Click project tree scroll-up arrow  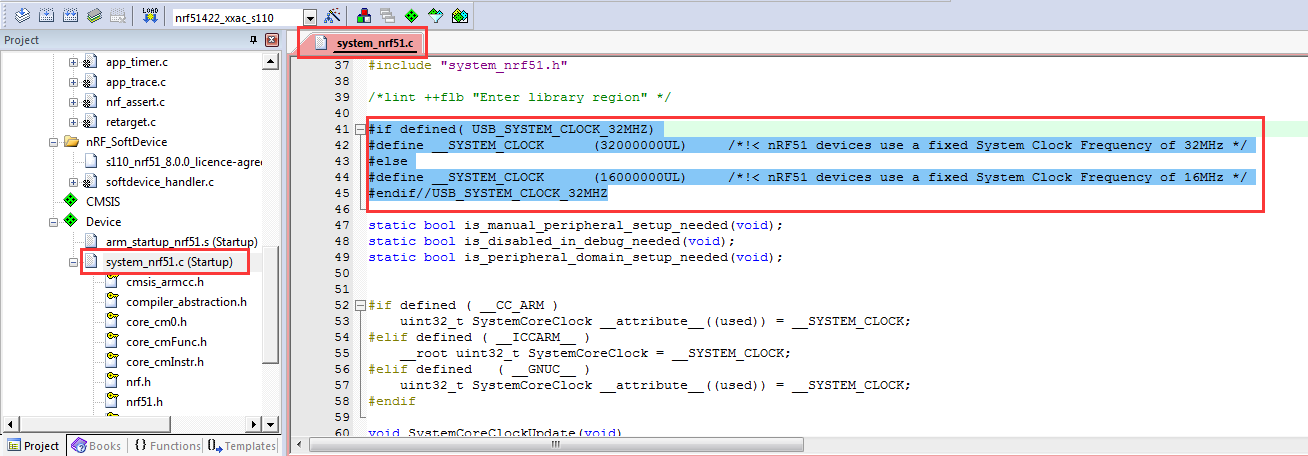pos(271,62)
